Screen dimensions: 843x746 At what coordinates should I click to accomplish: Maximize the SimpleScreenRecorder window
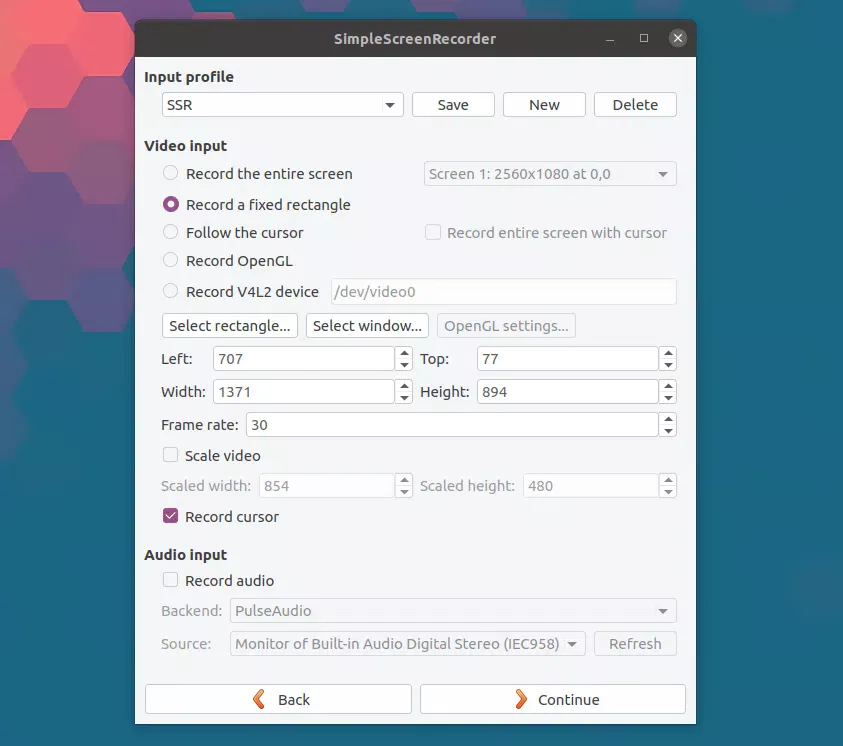point(644,38)
